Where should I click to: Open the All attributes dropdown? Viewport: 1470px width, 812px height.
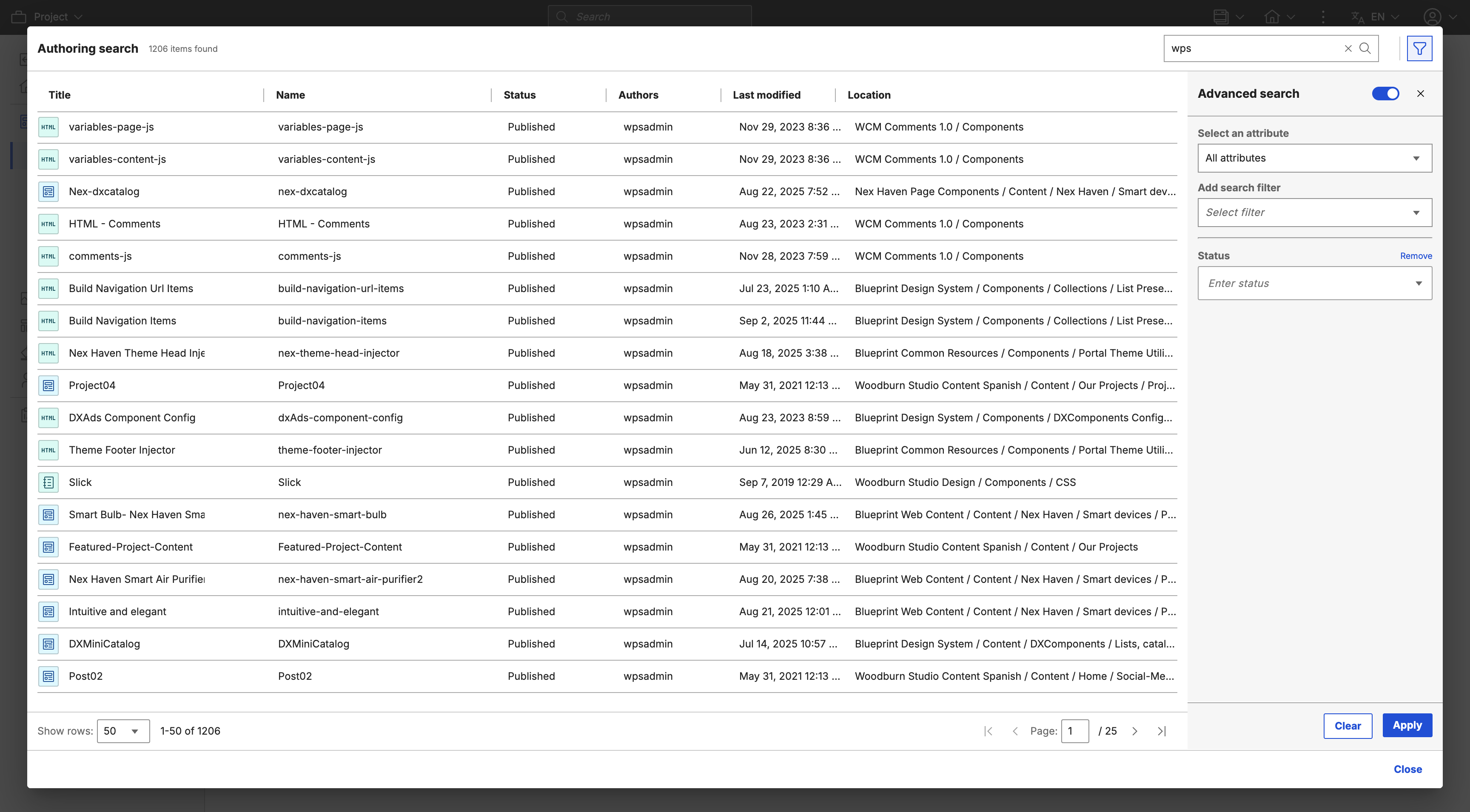click(1314, 158)
